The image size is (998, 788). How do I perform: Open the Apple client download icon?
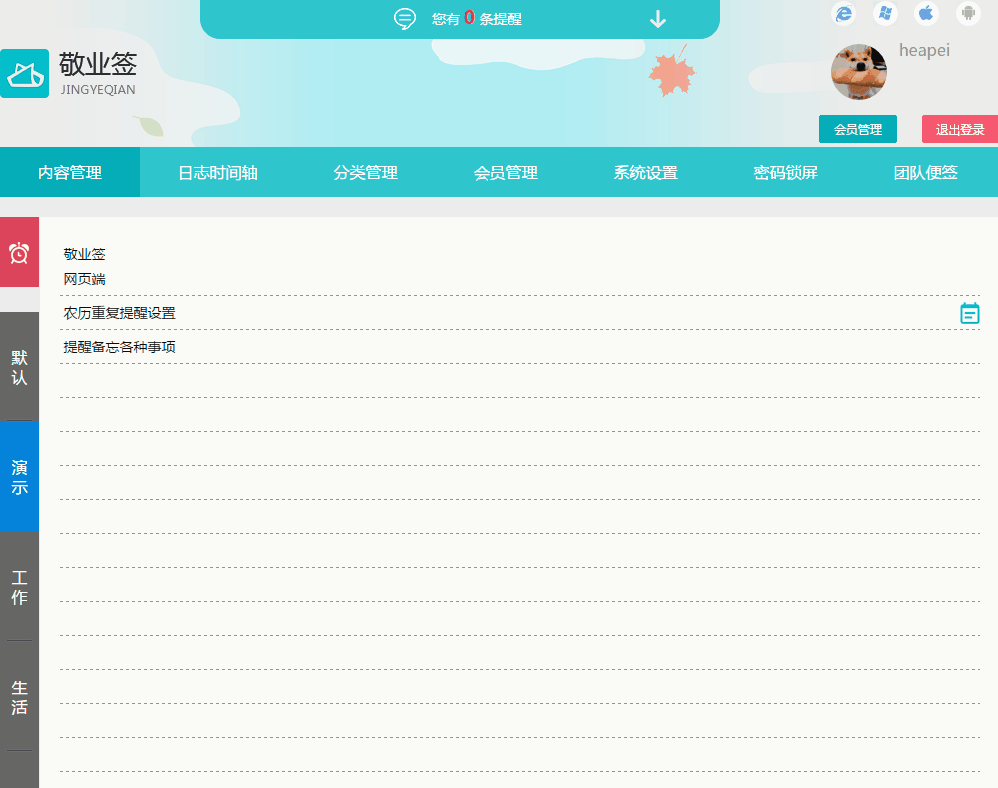(926, 13)
